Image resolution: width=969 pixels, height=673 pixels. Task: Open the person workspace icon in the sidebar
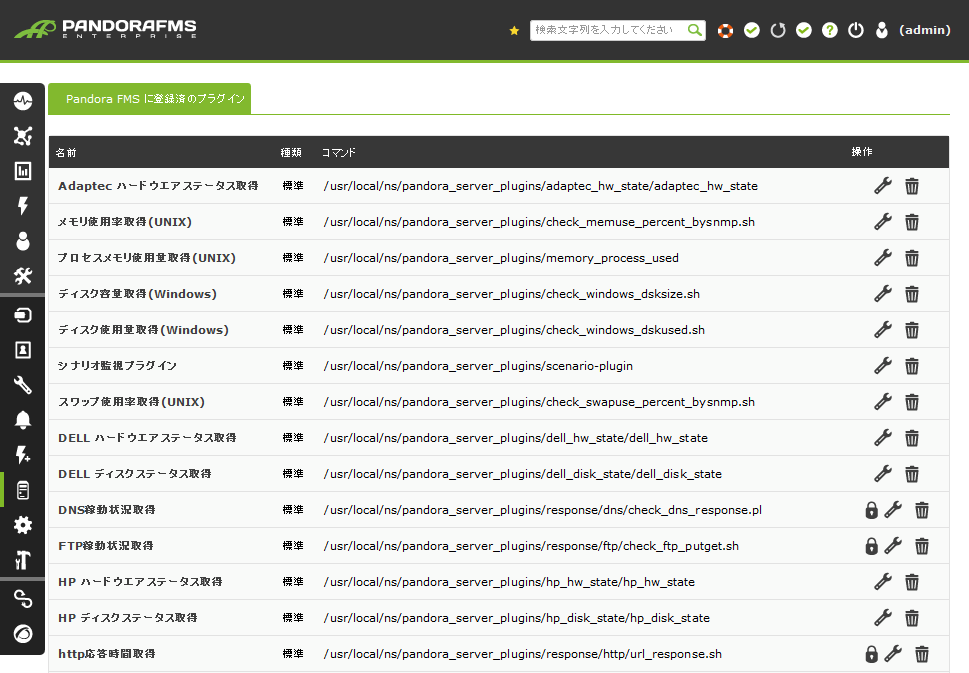(23, 241)
